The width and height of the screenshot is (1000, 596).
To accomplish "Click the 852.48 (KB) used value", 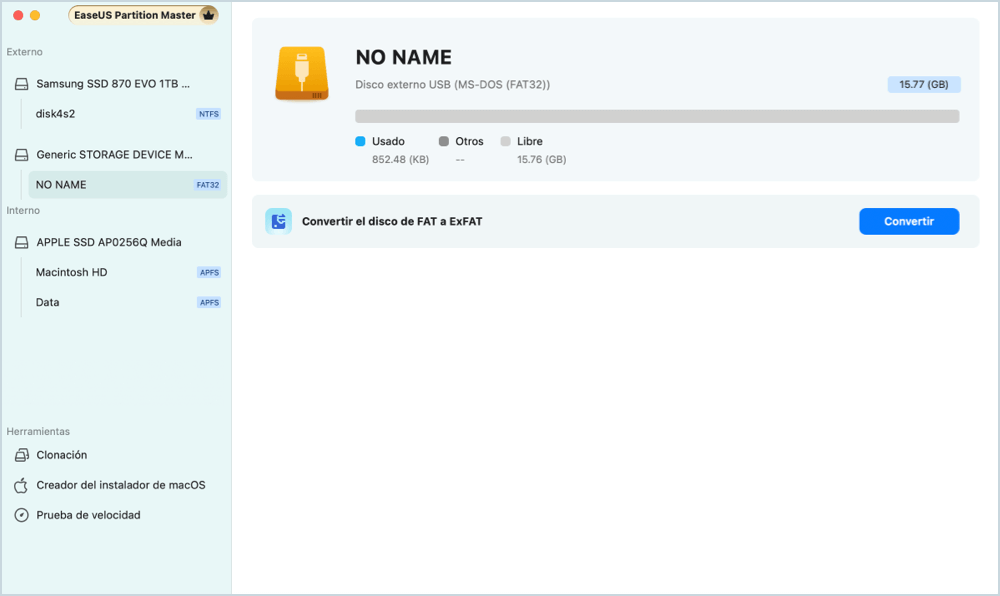I will (x=401, y=159).
